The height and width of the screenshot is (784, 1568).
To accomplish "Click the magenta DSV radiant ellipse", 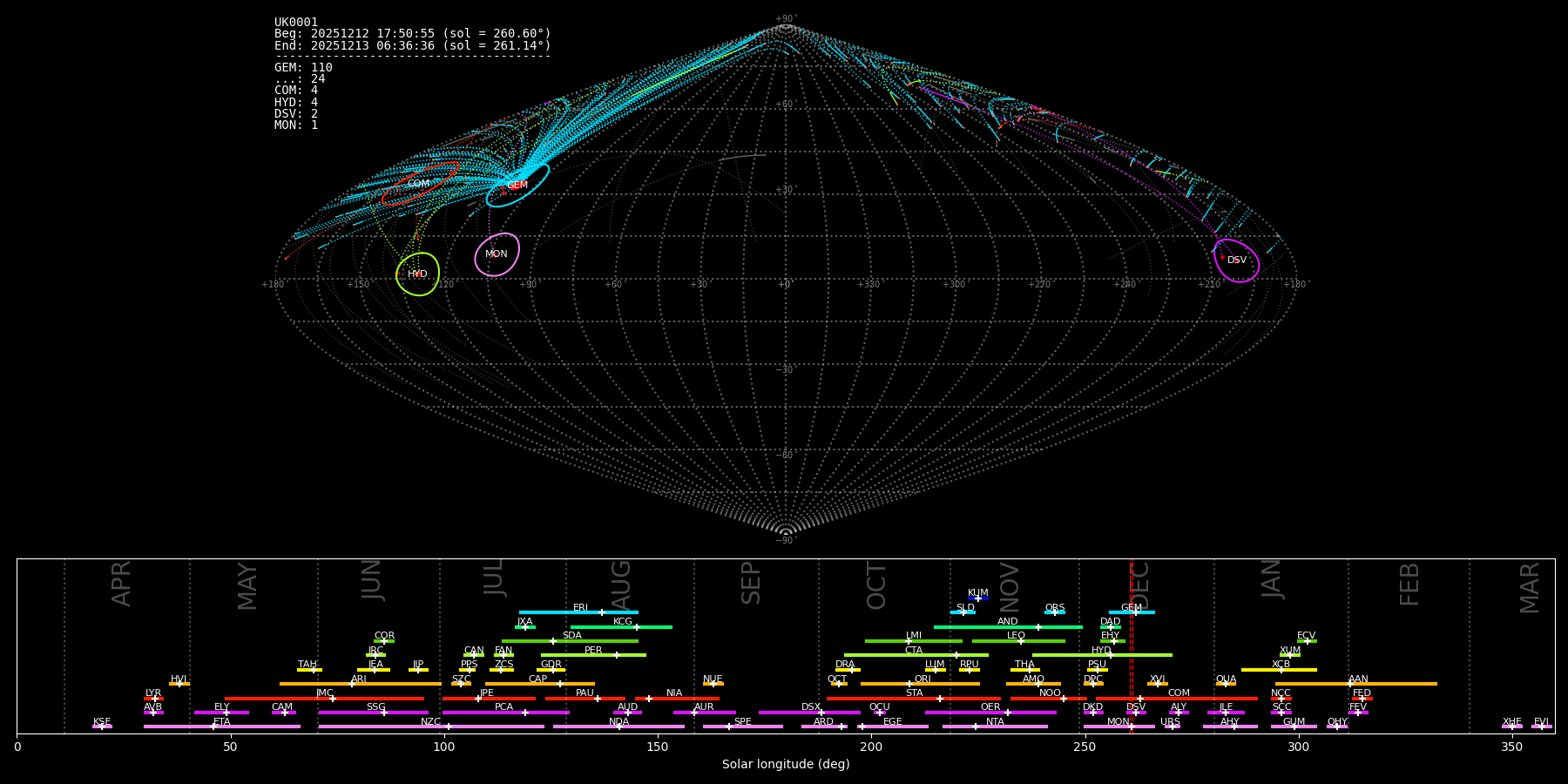I will [x=1236, y=260].
